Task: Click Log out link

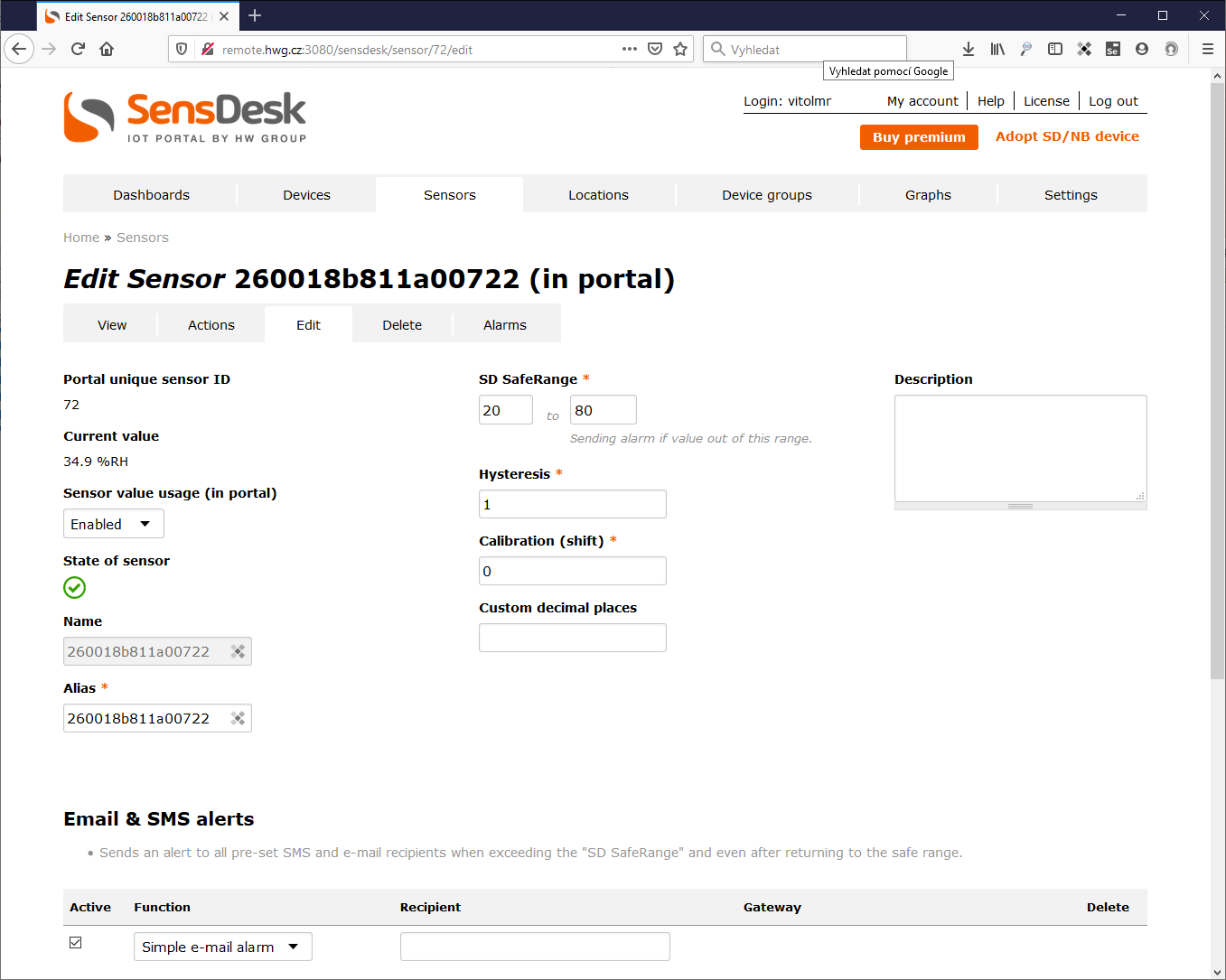Action: pos(1113,101)
